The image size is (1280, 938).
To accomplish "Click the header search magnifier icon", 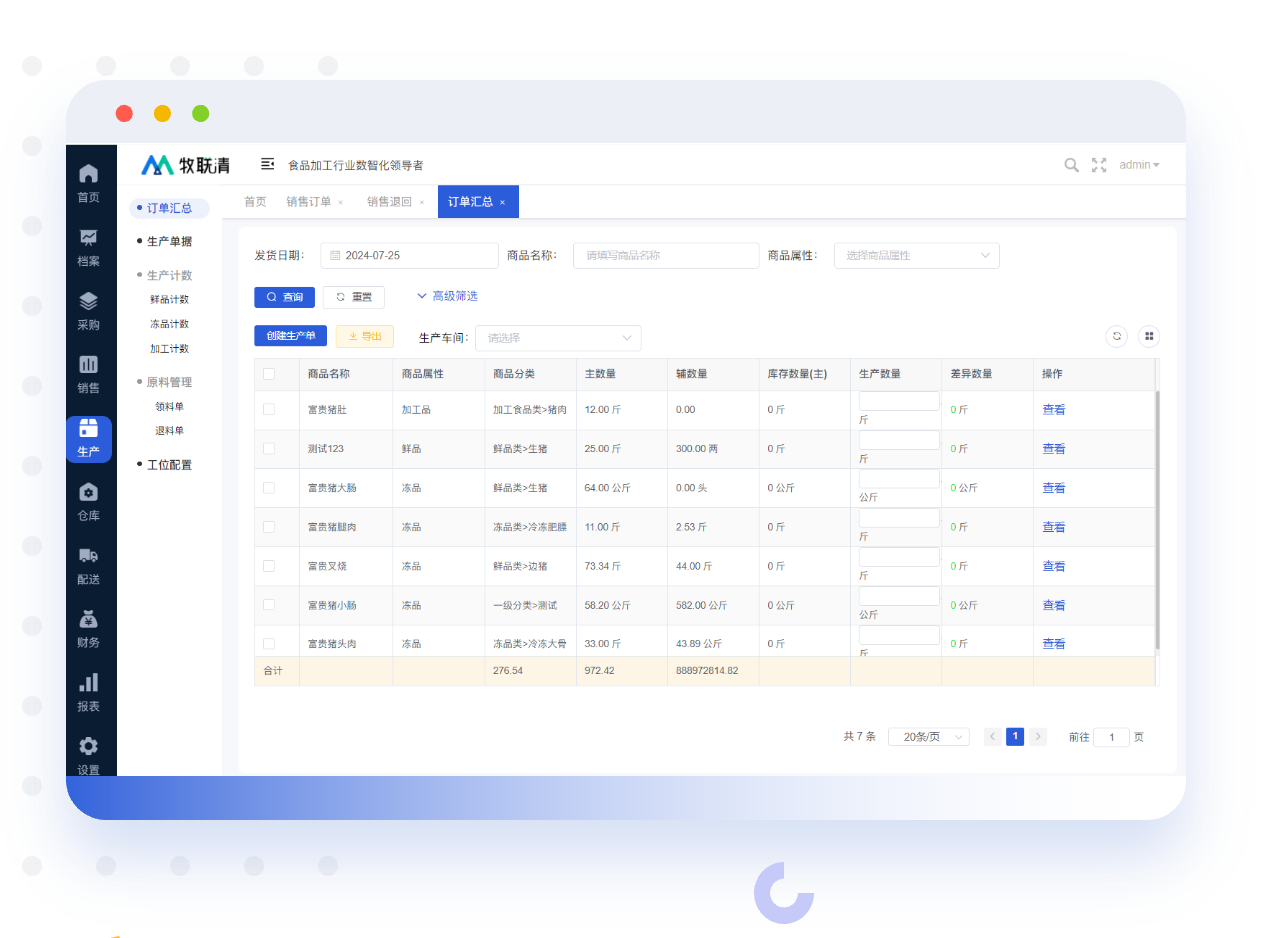I will [1071, 165].
